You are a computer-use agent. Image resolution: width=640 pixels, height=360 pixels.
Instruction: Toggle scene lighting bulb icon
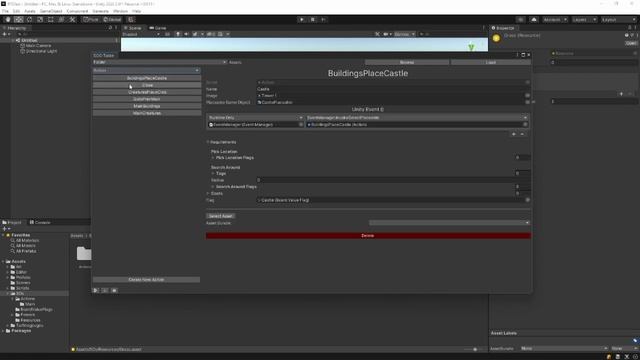[178, 34]
